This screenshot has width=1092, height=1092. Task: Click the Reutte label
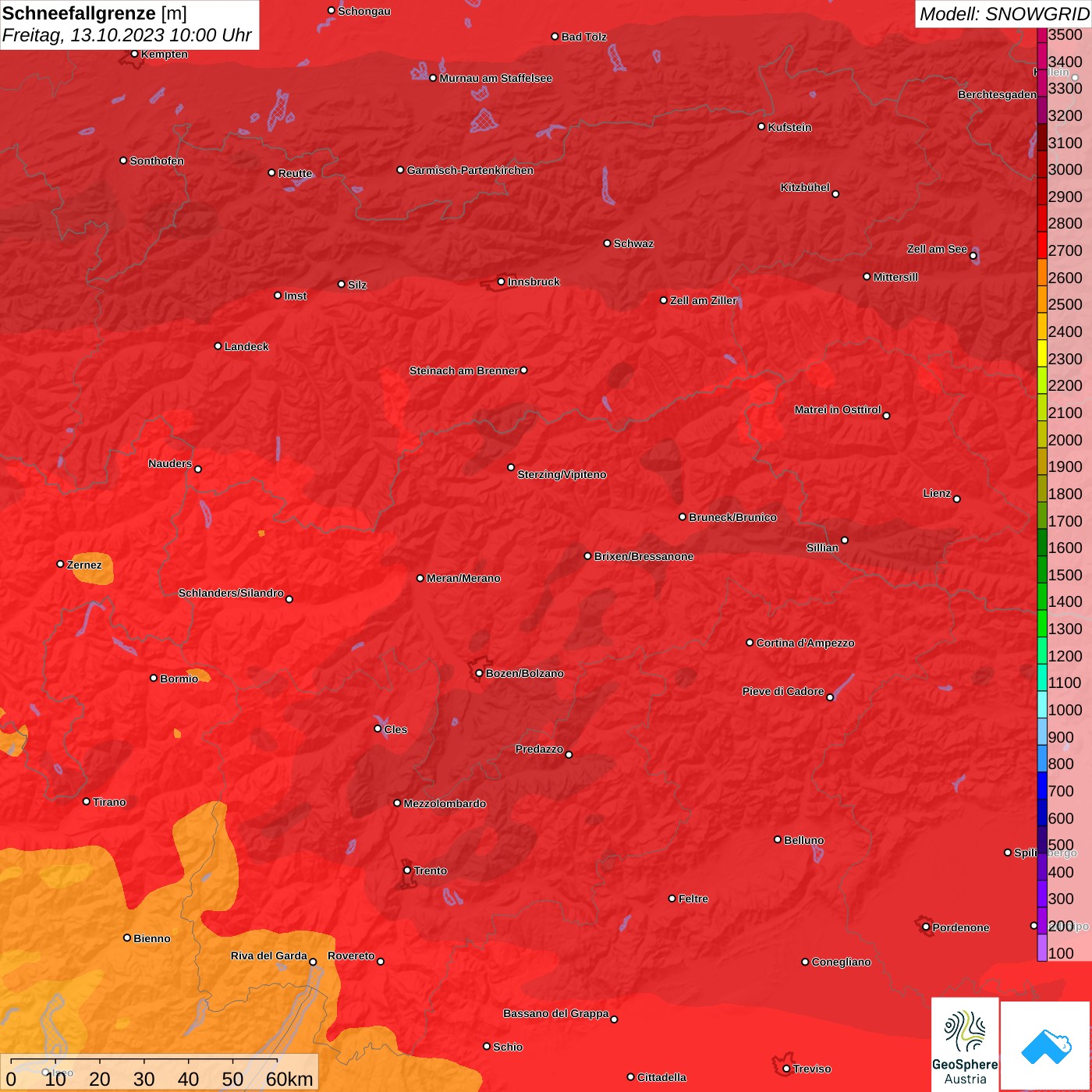coord(295,173)
